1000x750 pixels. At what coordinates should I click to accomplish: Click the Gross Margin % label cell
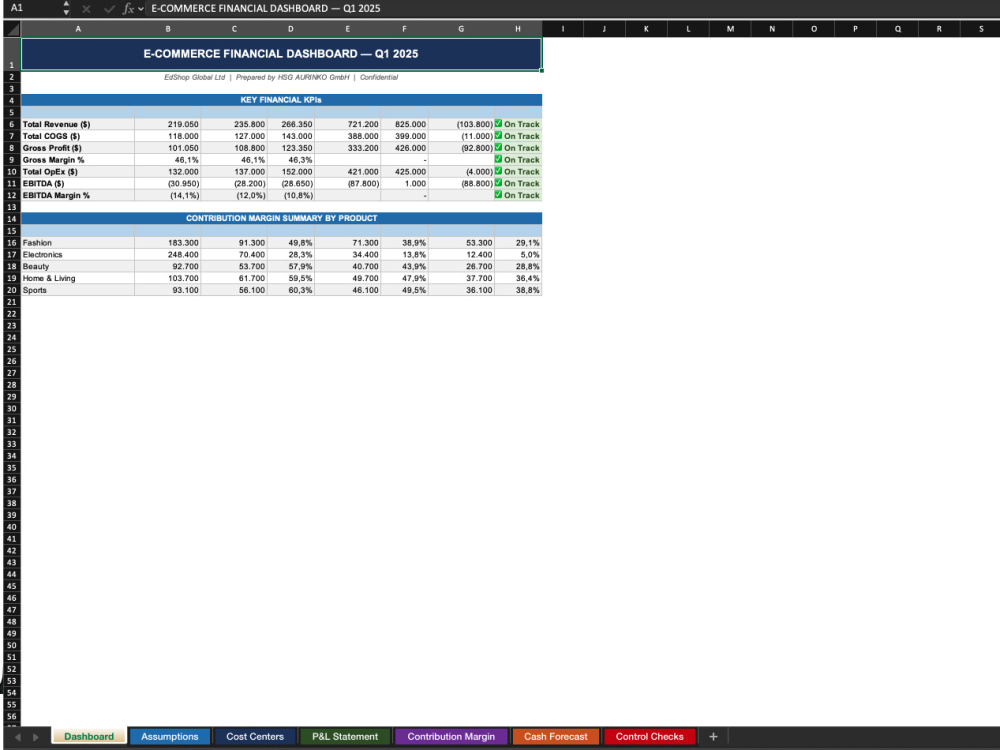point(78,160)
